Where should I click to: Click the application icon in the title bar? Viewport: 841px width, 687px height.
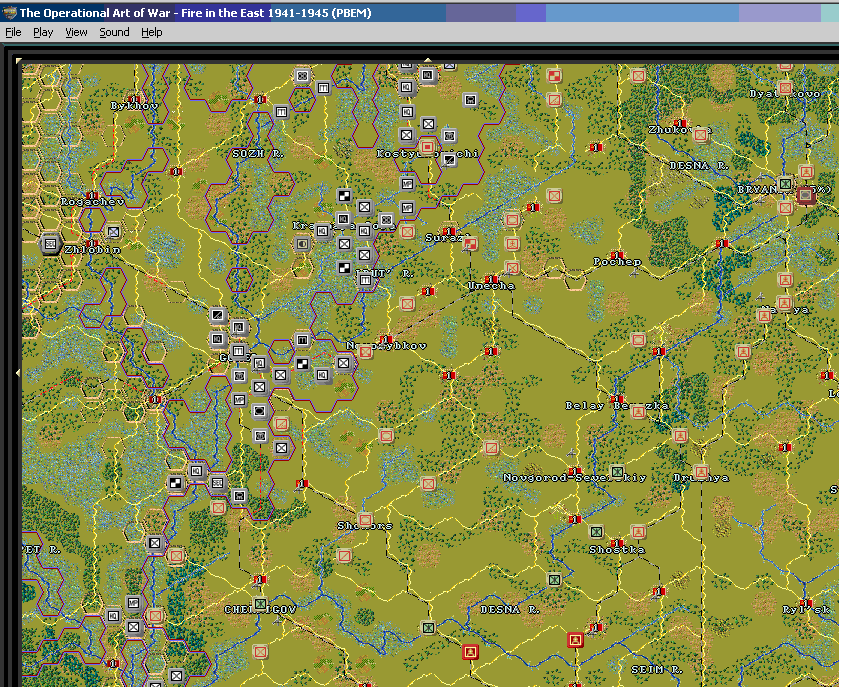[x=9, y=12]
